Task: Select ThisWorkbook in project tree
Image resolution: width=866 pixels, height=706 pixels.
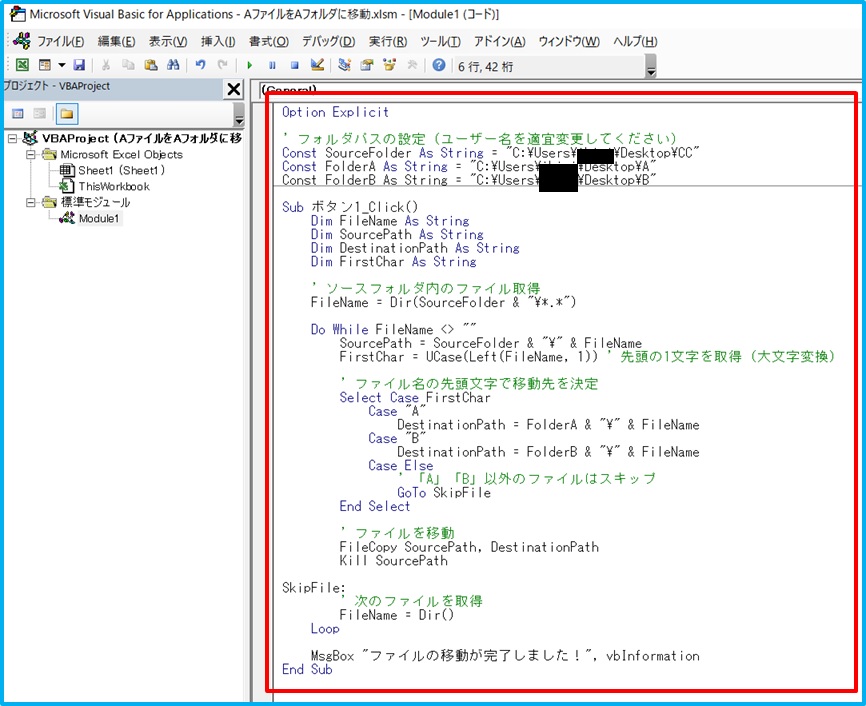Action: (114, 186)
